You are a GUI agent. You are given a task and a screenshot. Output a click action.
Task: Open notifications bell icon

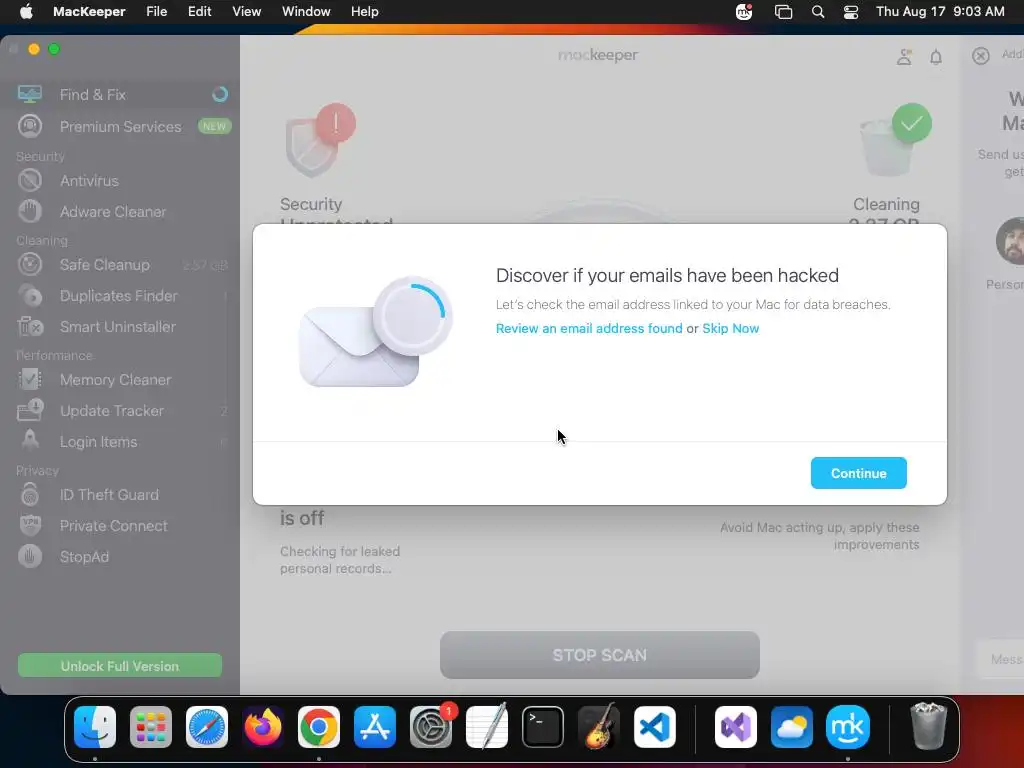click(936, 57)
